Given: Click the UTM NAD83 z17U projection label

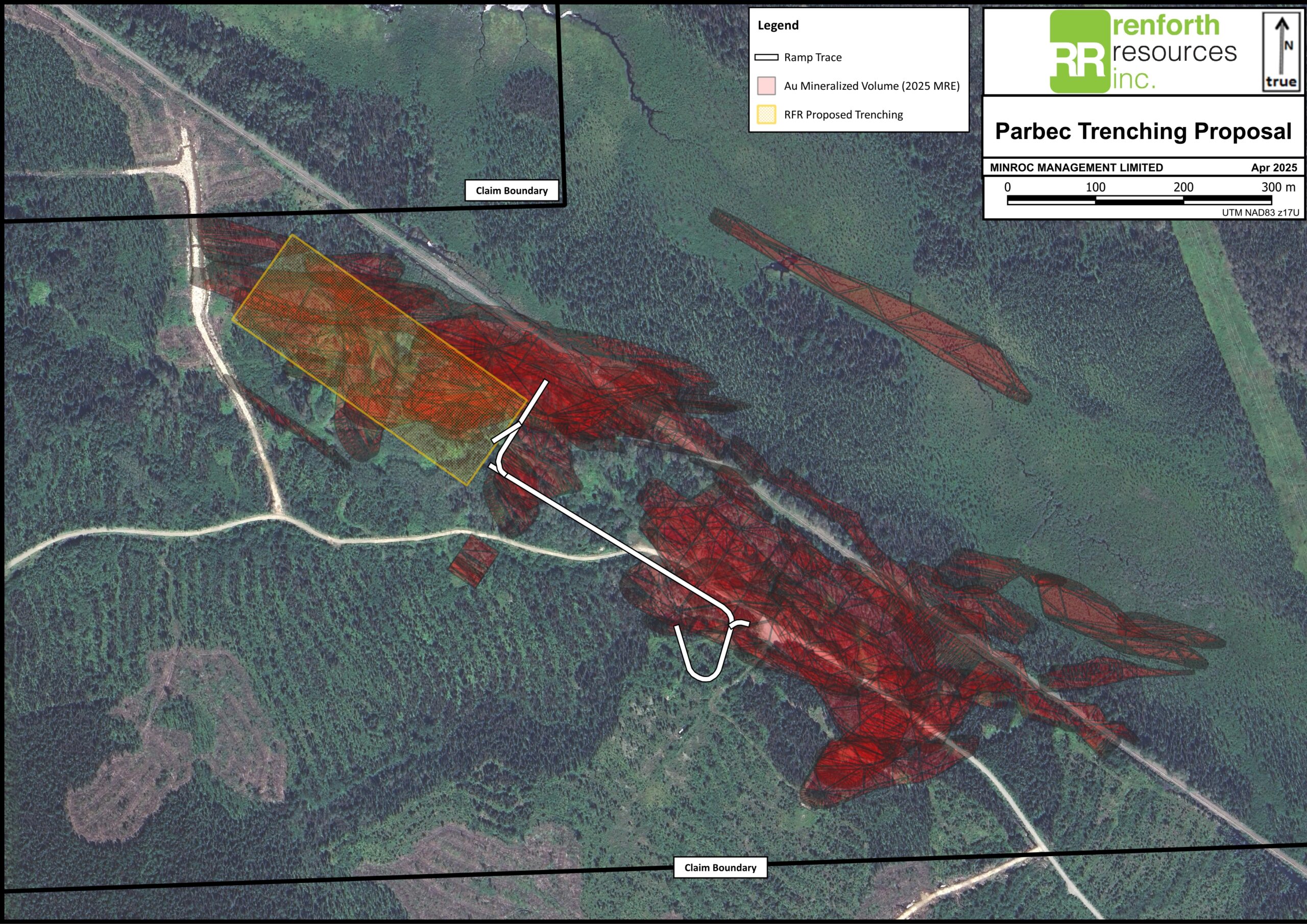Looking at the screenshot, I should tap(1261, 213).
